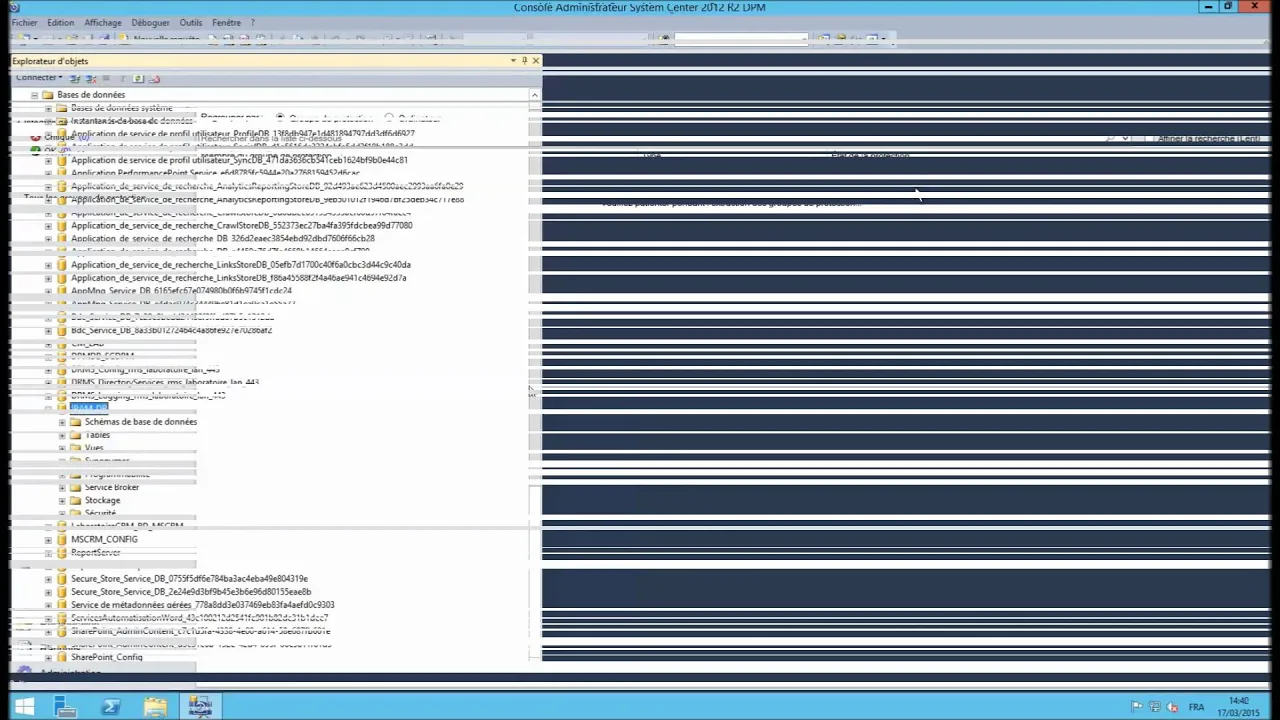Switch to the DPM console taskbar icon

click(x=200, y=707)
